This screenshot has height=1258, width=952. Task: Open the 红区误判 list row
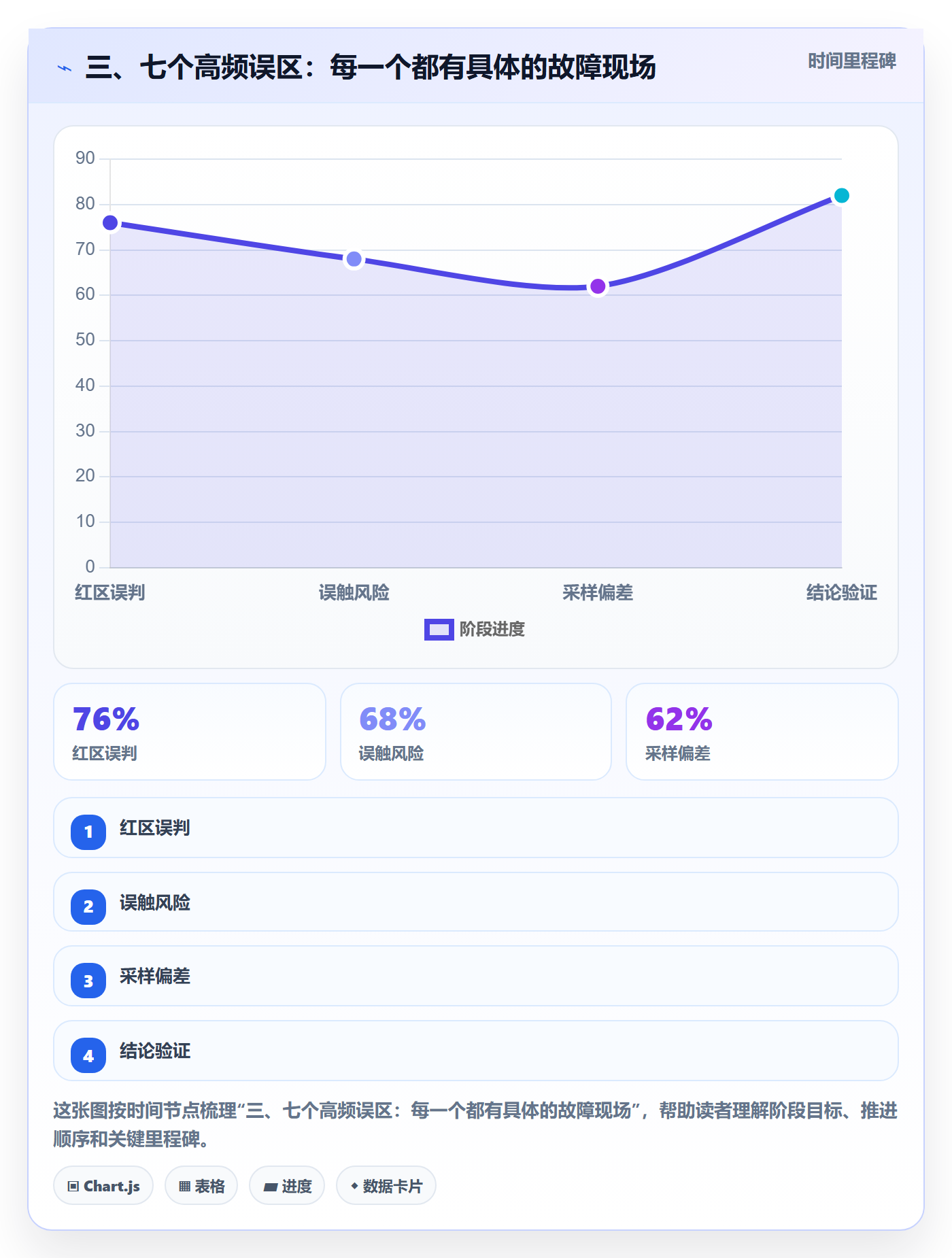(476, 828)
